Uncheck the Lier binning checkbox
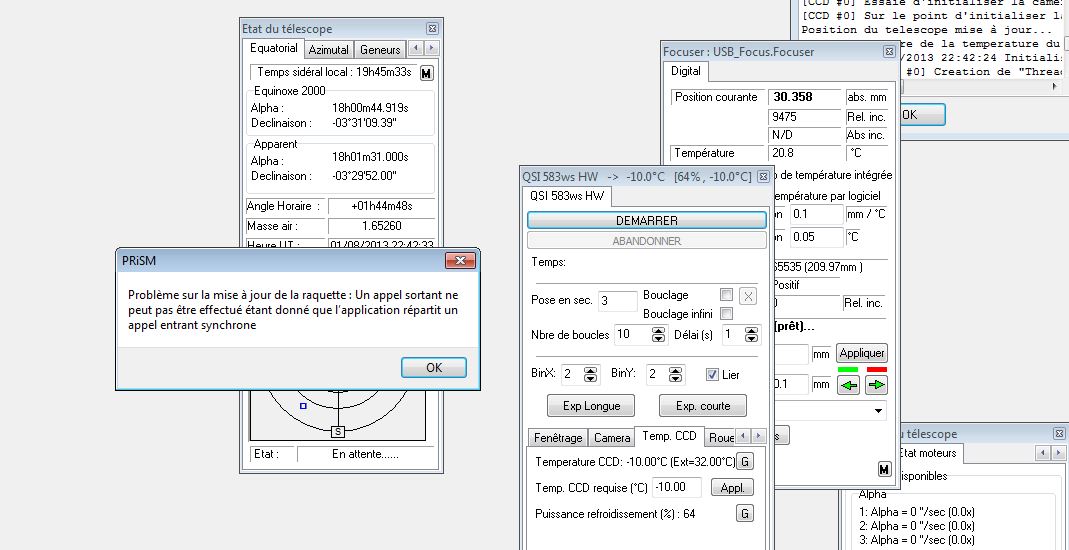The width and height of the screenshot is (1069, 550). [712, 375]
